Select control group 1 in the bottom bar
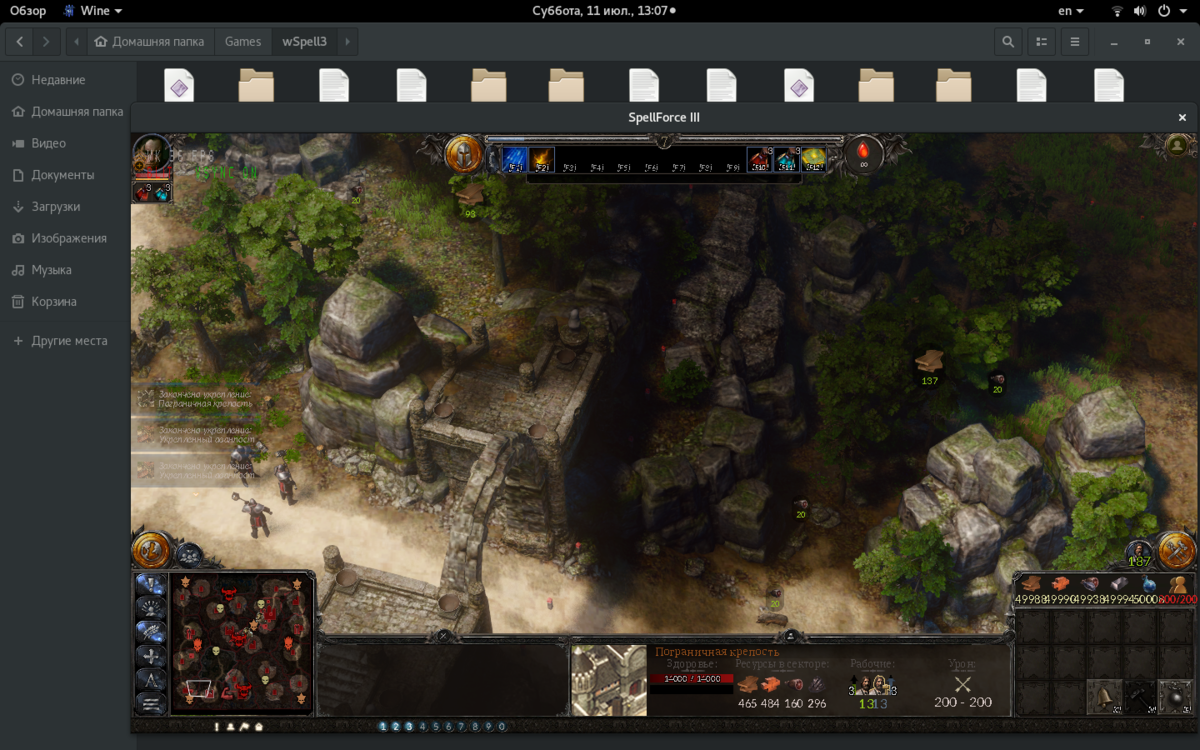The width and height of the screenshot is (1200, 750). [383, 727]
